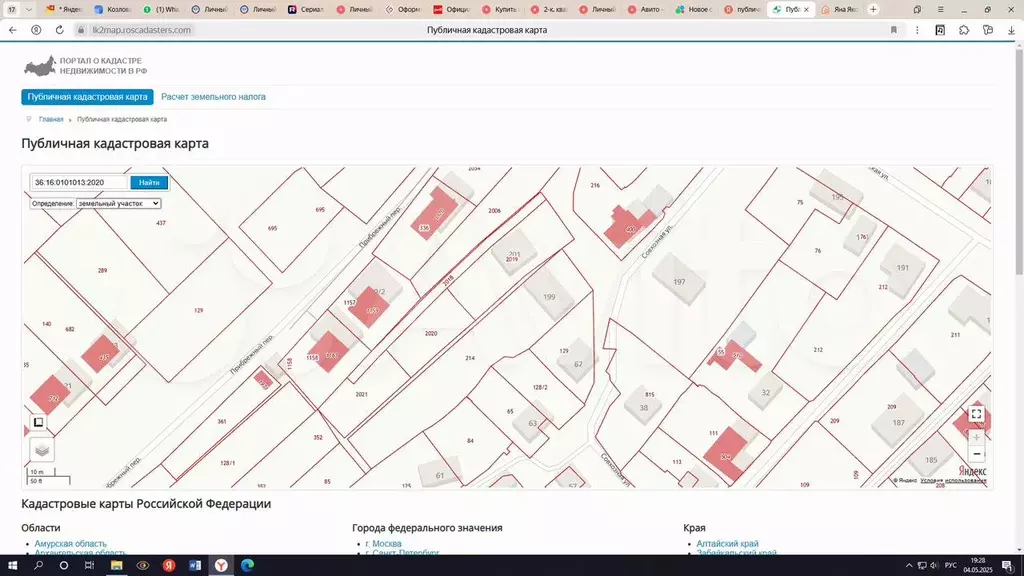The image size is (1024, 576).
Task: Open browser downloads panel
Action: coord(1011,30)
